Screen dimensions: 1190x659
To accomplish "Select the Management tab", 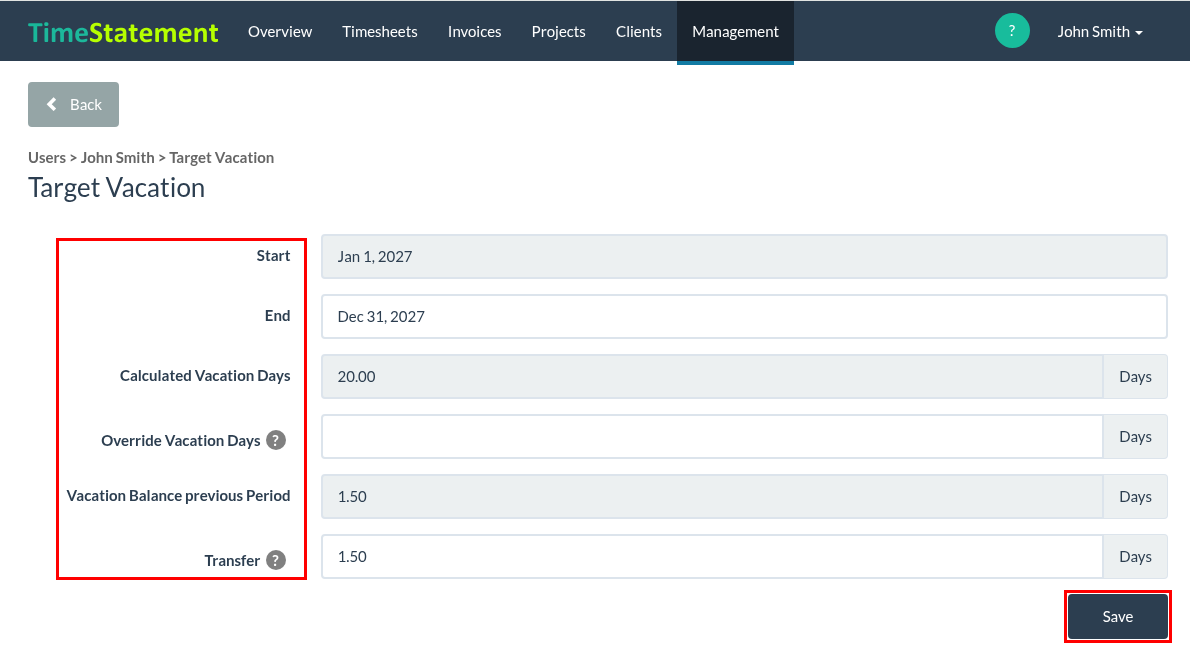I will point(735,32).
